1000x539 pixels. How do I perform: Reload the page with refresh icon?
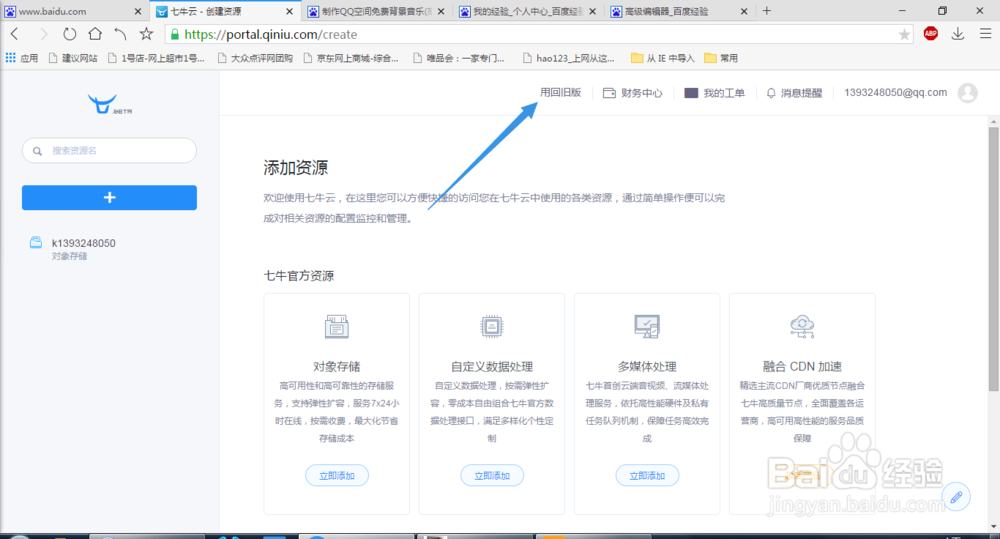(x=70, y=34)
